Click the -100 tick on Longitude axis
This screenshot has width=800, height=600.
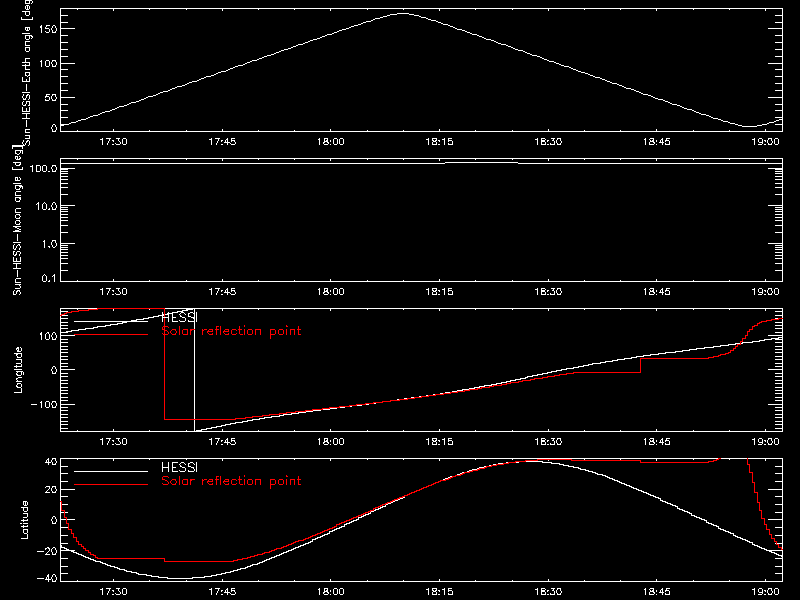tap(44, 404)
